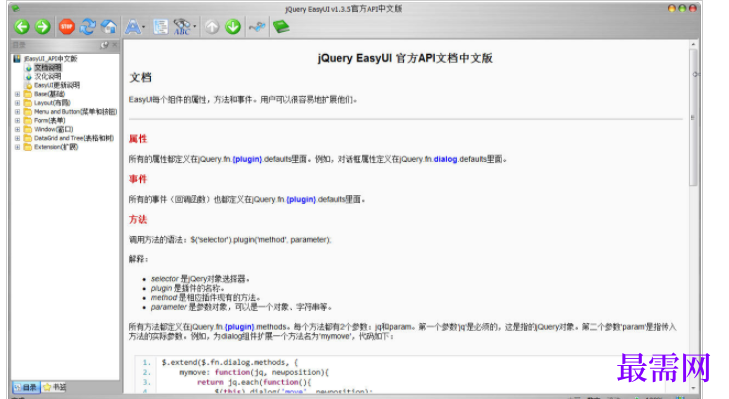Click the page title 'jQuery EasyUI 官方API文档中文版'
729x399 pixels.
pos(405,58)
